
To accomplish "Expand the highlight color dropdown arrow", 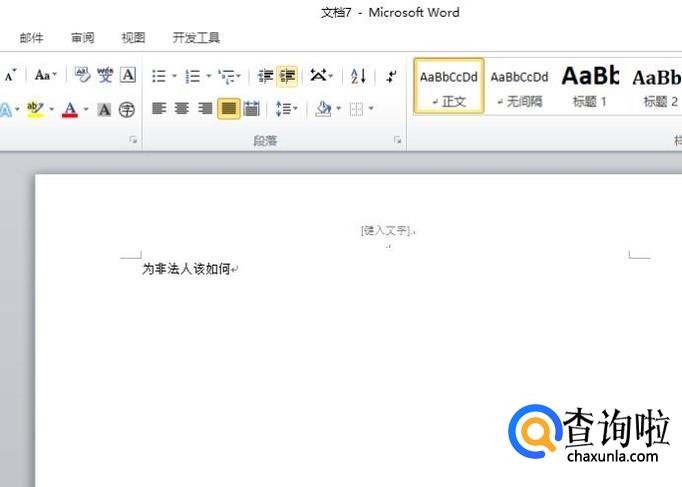I will [52, 109].
